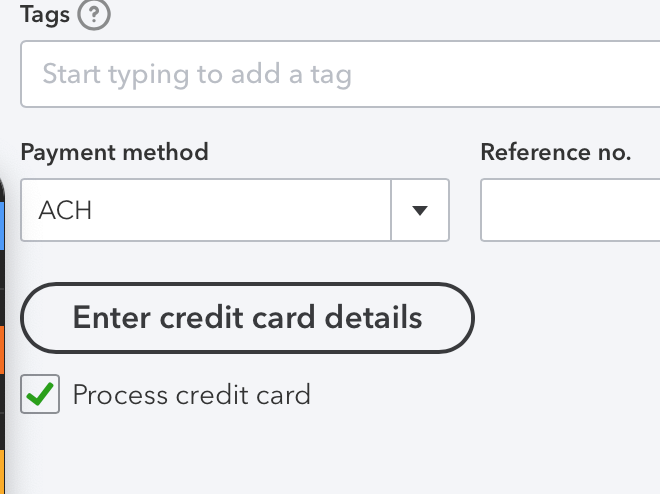
Task: Expand payment method options via the triangle
Action: tap(420, 210)
